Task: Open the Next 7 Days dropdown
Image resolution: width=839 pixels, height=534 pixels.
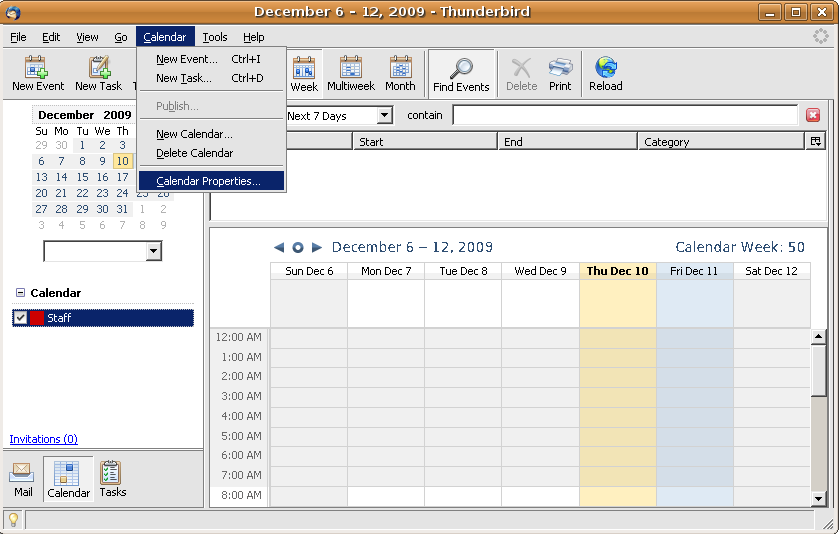Action: tap(384, 116)
